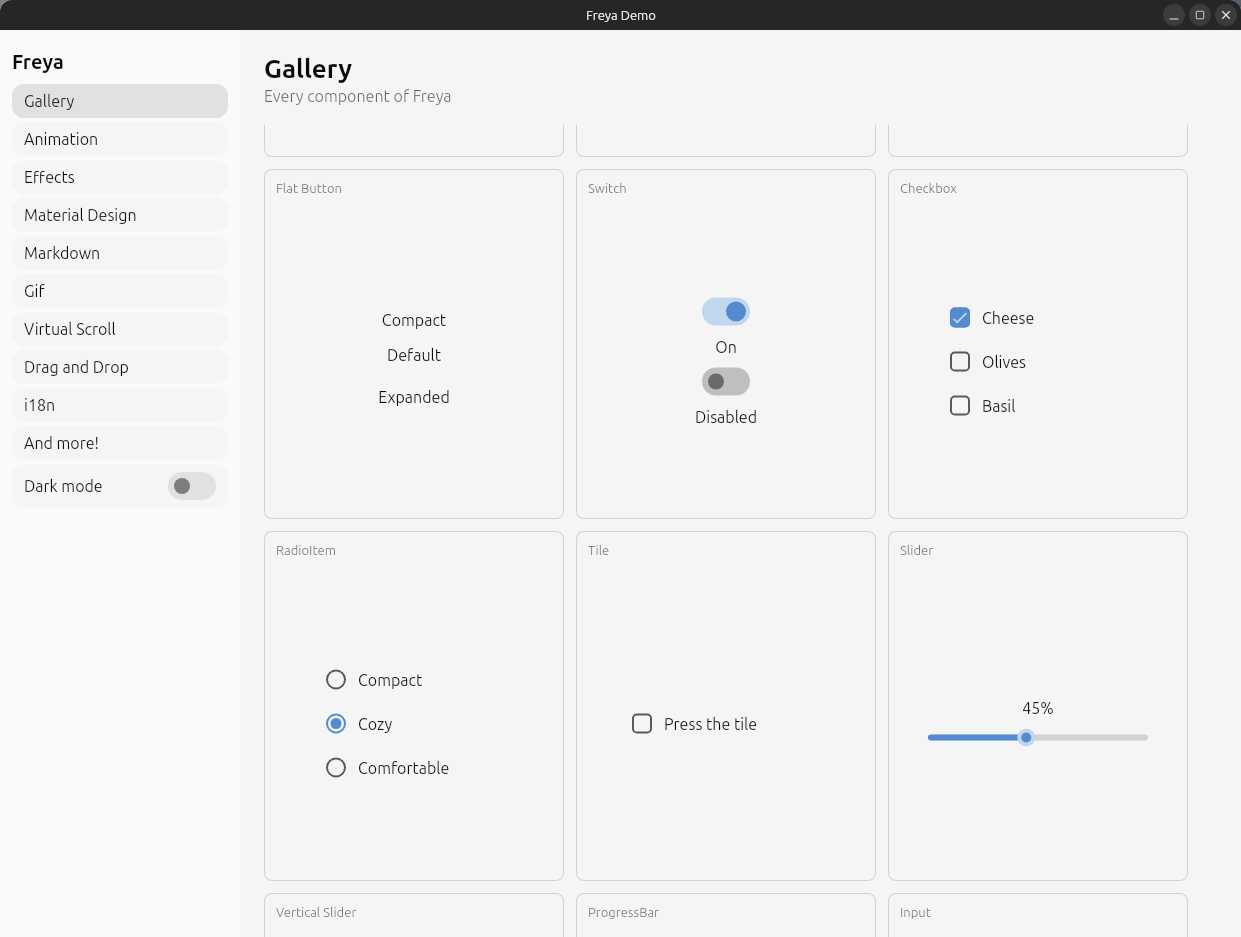Click the 'Slider' card title

[916, 550]
